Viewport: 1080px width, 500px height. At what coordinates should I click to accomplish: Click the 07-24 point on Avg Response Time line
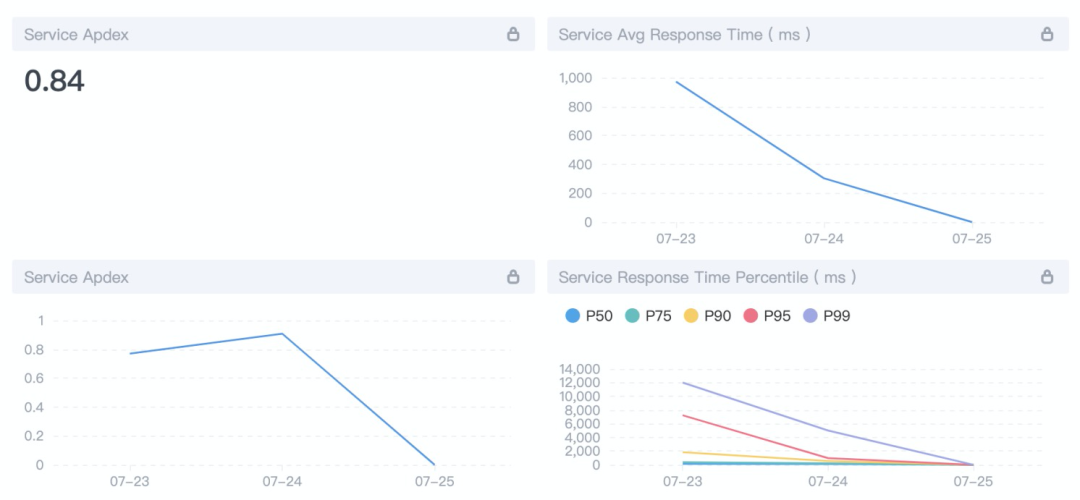click(x=824, y=178)
